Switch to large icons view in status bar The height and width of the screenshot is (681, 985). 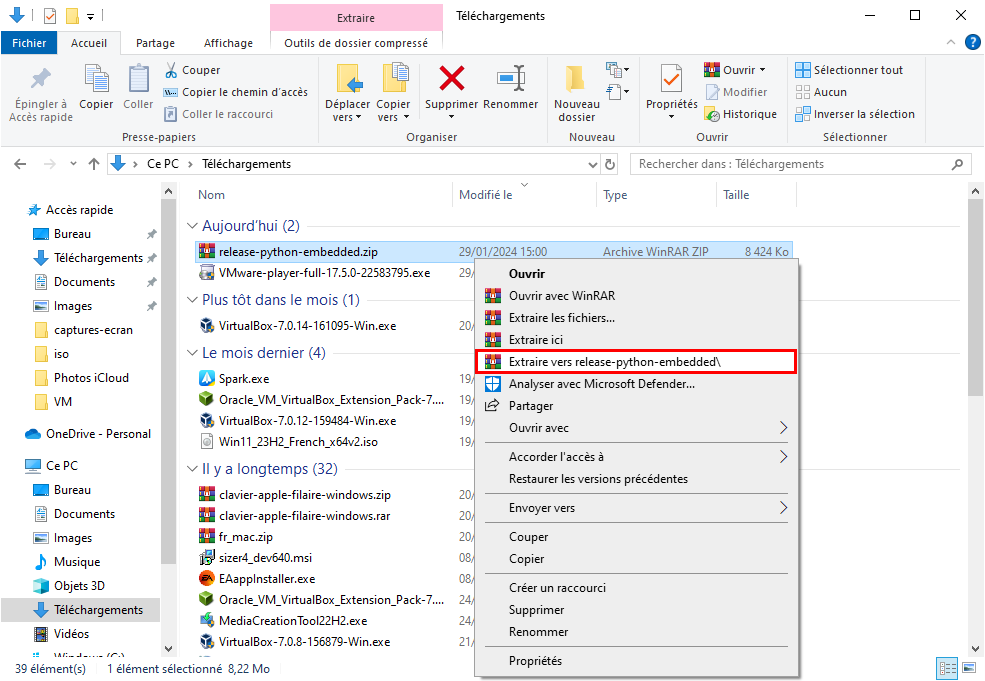point(971,668)
